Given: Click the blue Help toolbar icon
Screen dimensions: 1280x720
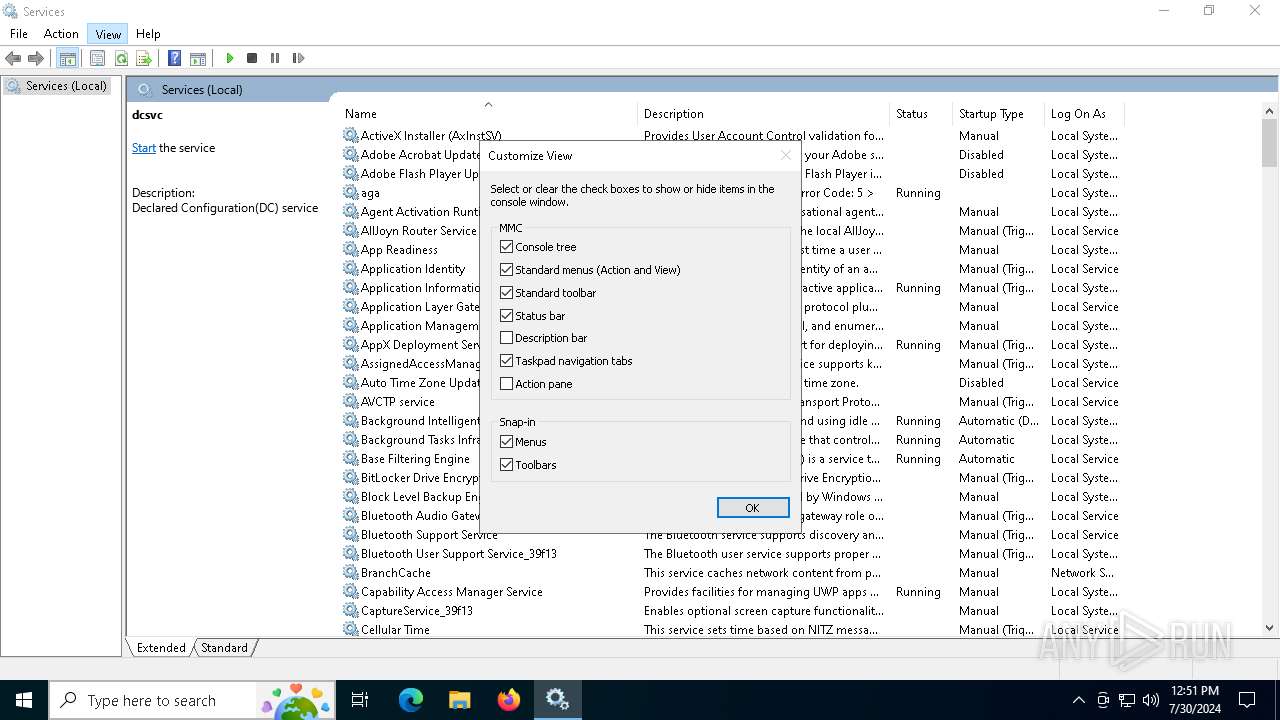Looking at the screenshot, I should click(175, 58).
